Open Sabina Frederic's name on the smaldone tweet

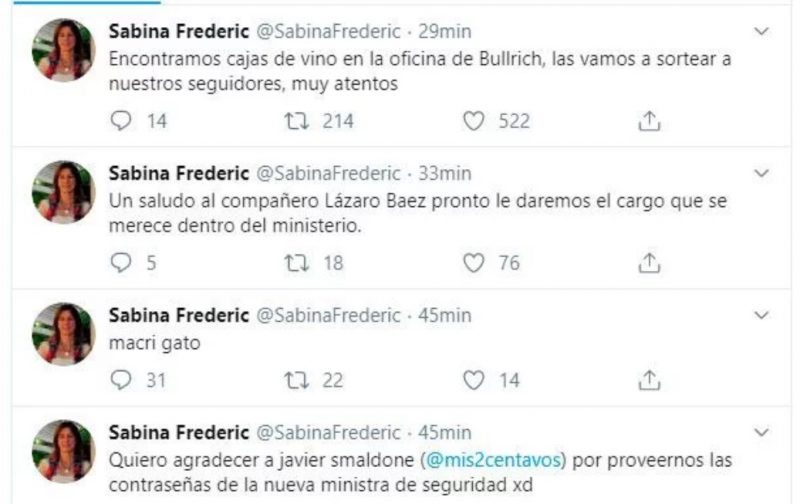click(178, 433)
